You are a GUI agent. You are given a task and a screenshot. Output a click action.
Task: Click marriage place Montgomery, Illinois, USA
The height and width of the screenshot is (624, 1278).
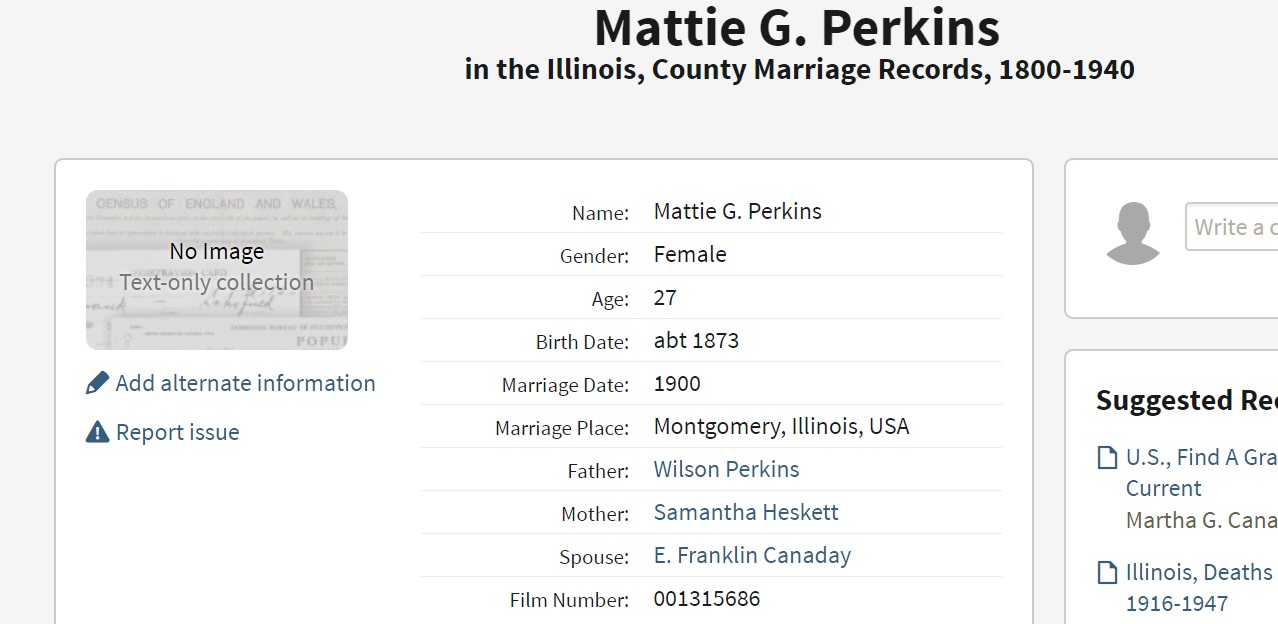tap(781, 427)
